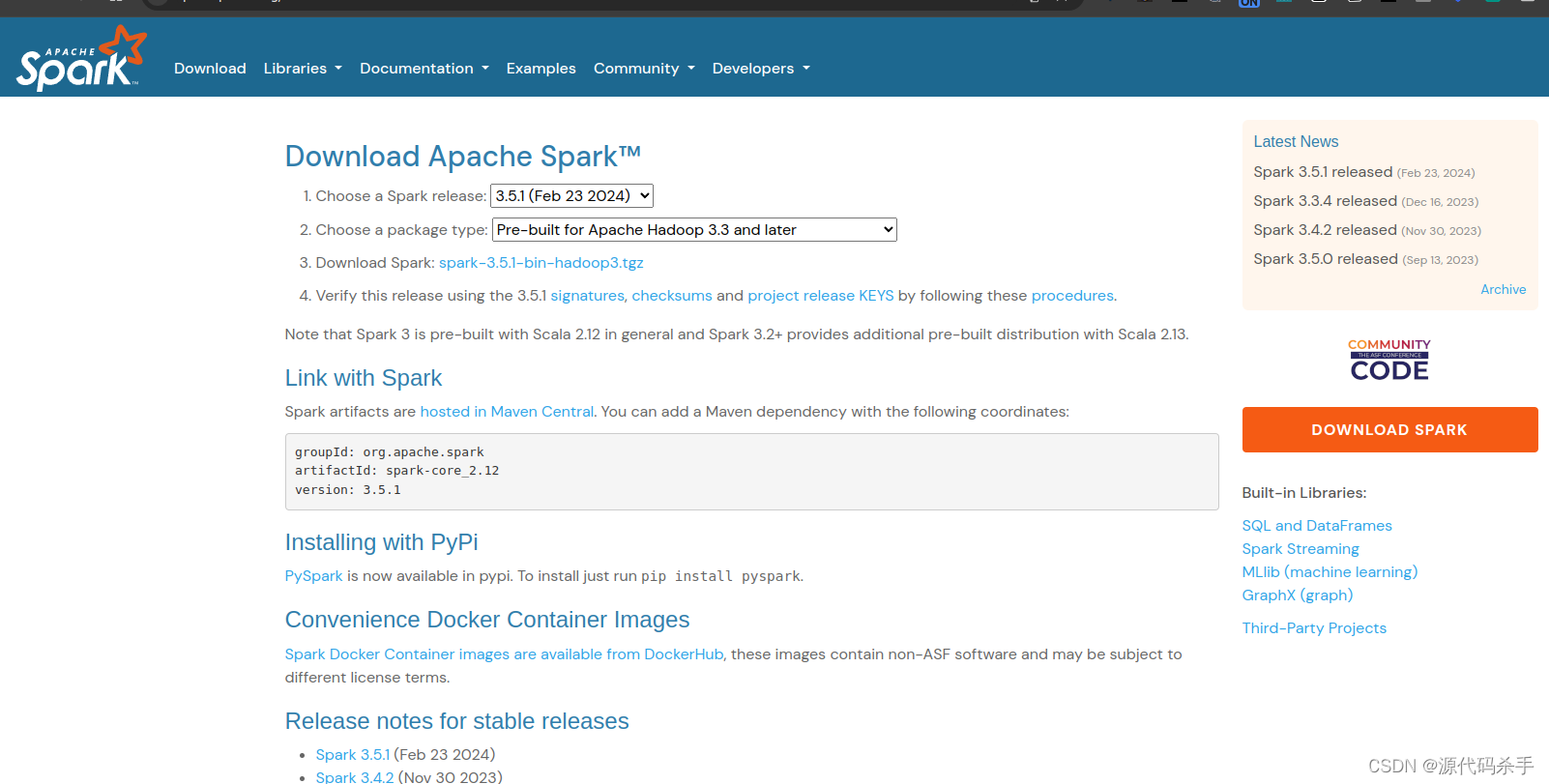Open Third-Party Projects link
This screenshot has width=1549, height=784.
[x=1314, y=628]
